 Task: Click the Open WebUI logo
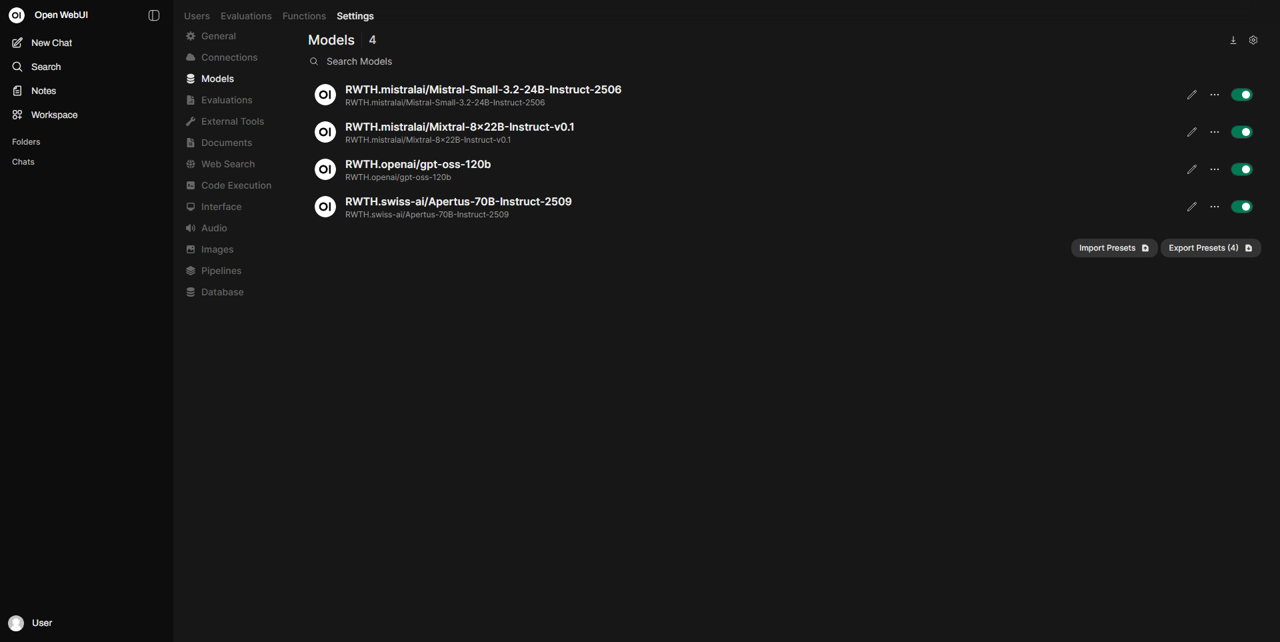pyautogui.click(x=16, y=16)
